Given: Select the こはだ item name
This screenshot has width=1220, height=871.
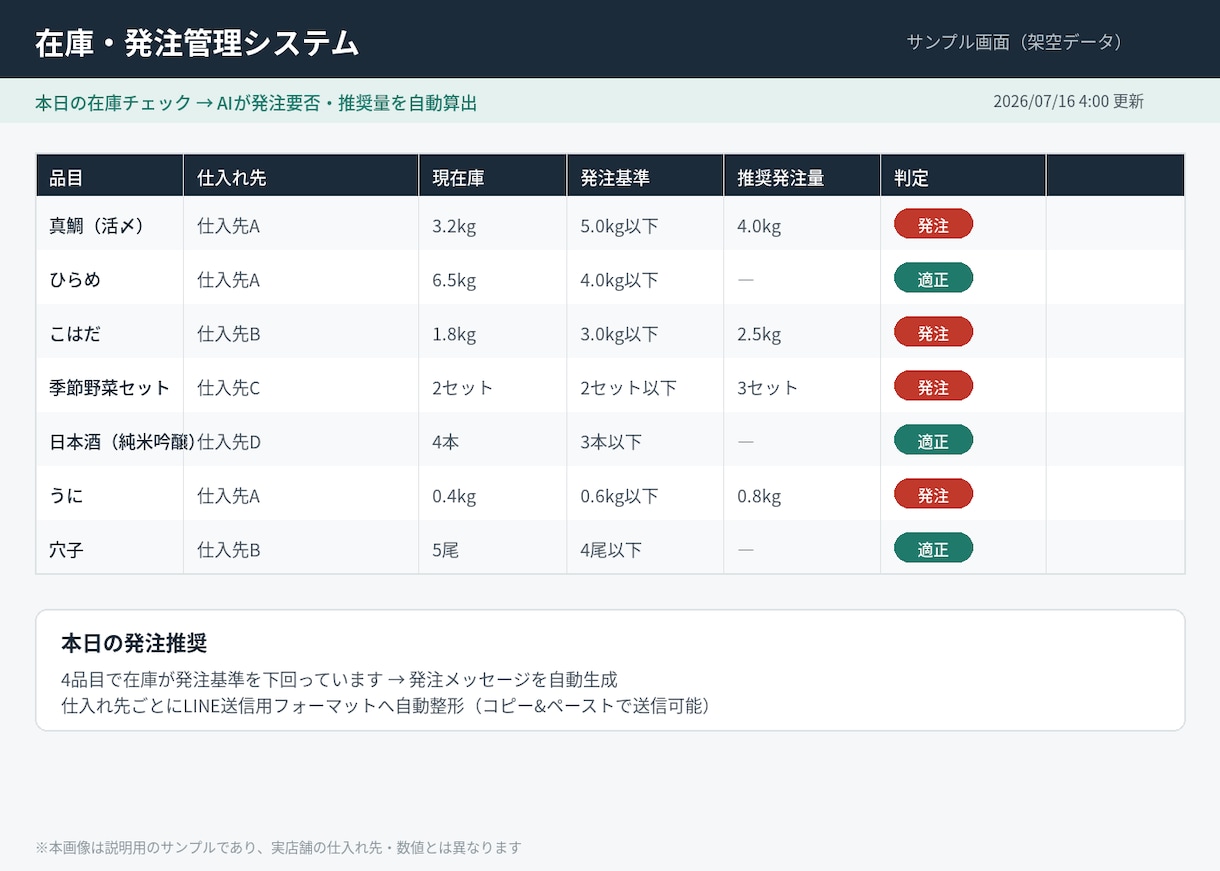Looking at the screenshot, I should tap(75, 334).
